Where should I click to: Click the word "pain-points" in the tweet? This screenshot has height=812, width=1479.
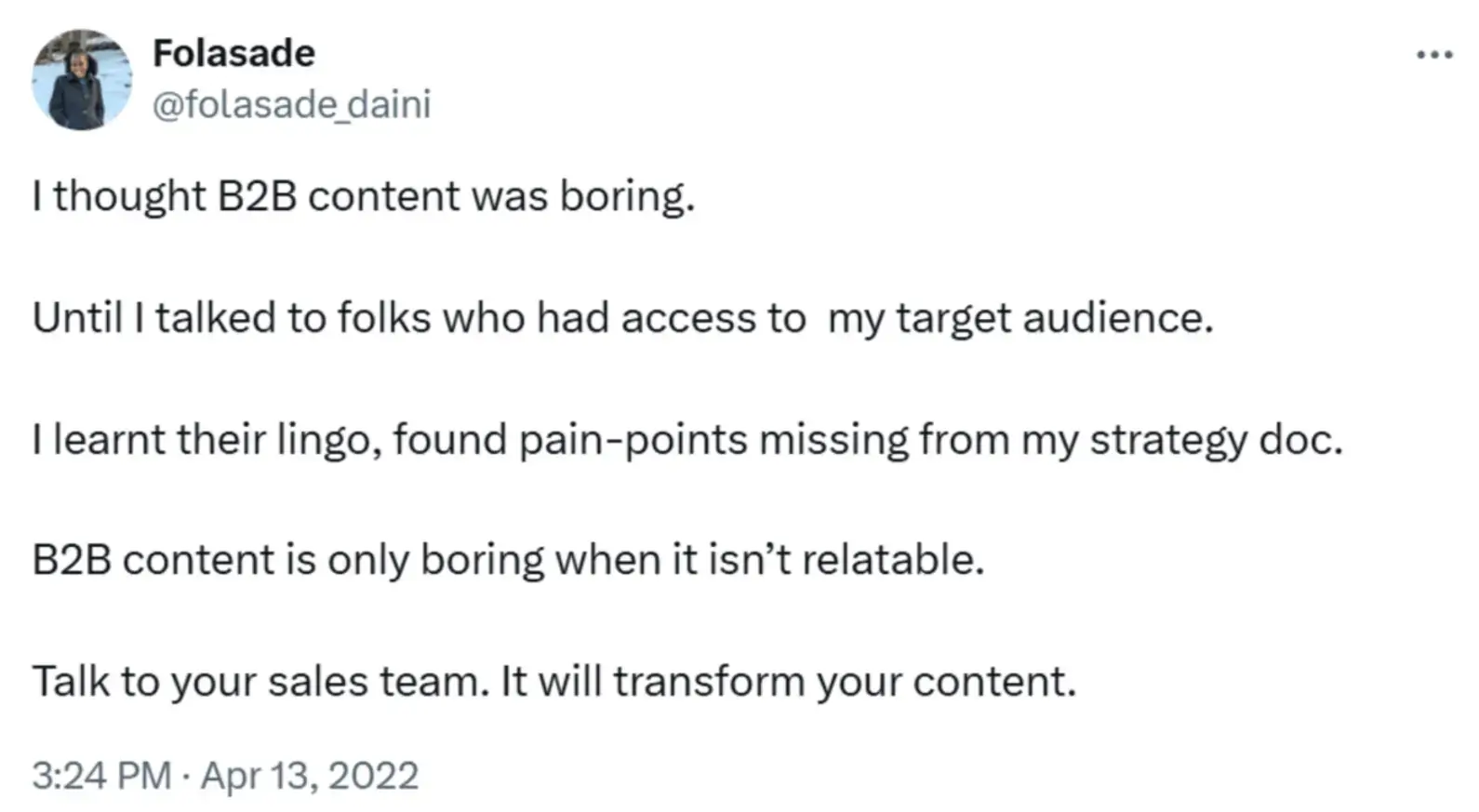633,439
